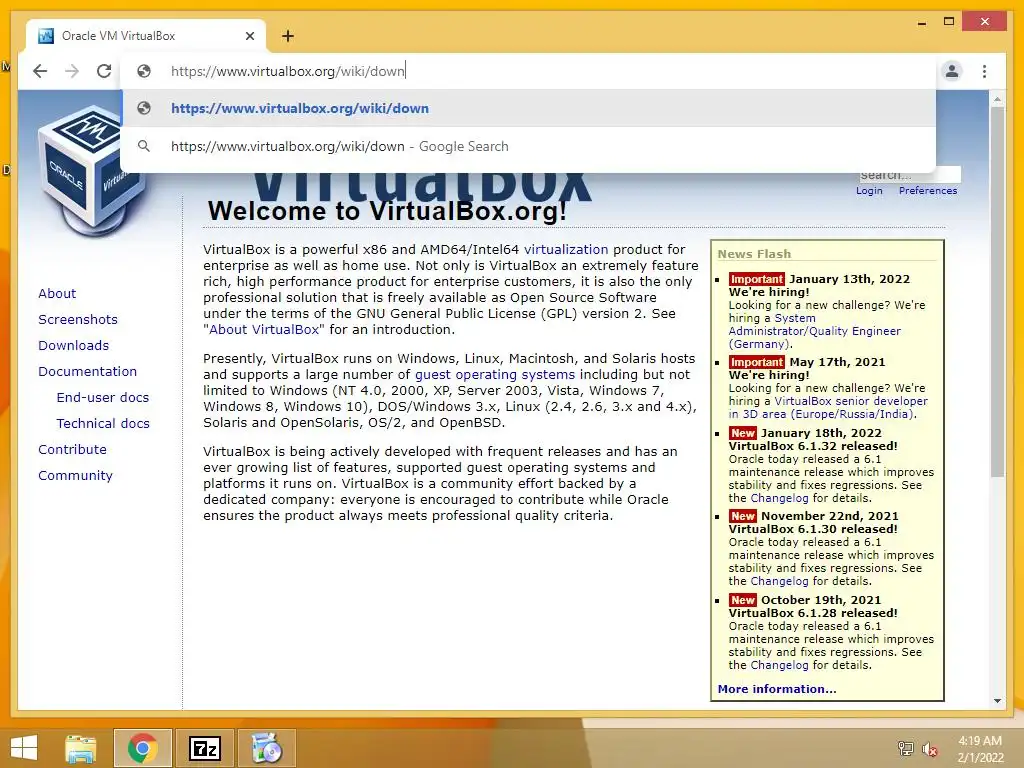Open 7-Zip from the taskbar
The height and width of the screenshot is (768, 1024).
tap(204, 748)
